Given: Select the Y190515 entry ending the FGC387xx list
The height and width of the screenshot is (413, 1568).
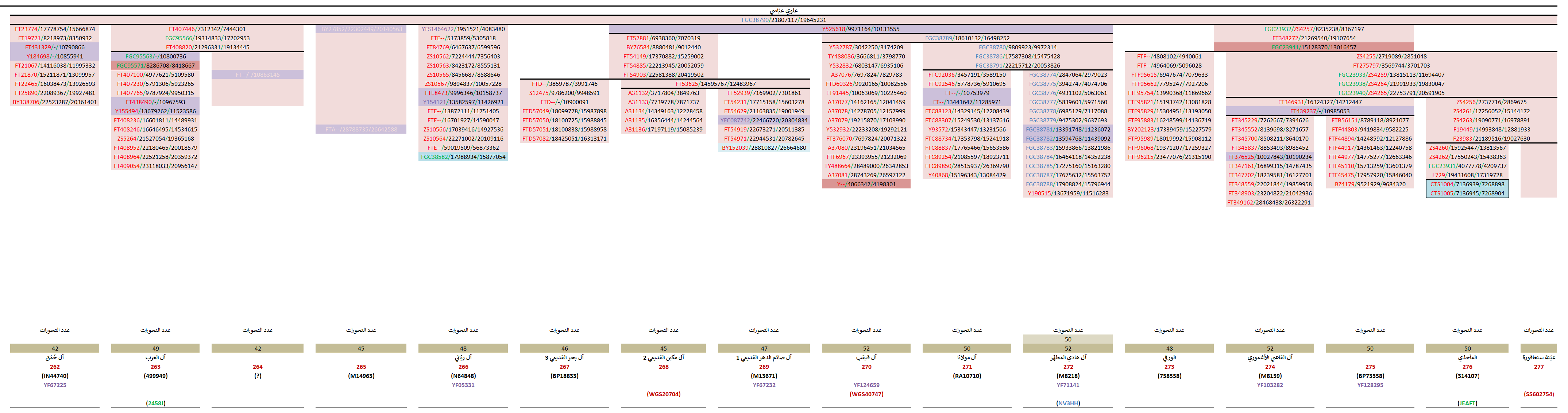Looking at the screenshot, I should pos(1068,193).
